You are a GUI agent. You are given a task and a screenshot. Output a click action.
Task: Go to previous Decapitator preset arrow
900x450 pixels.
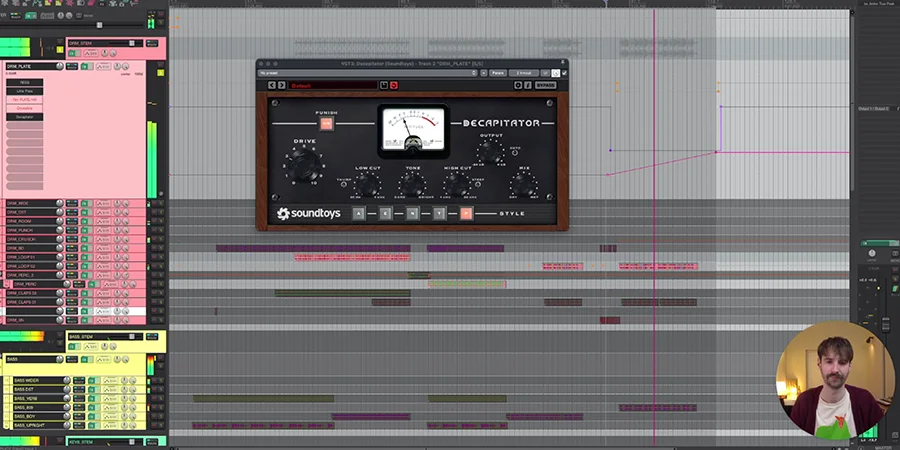271,85
